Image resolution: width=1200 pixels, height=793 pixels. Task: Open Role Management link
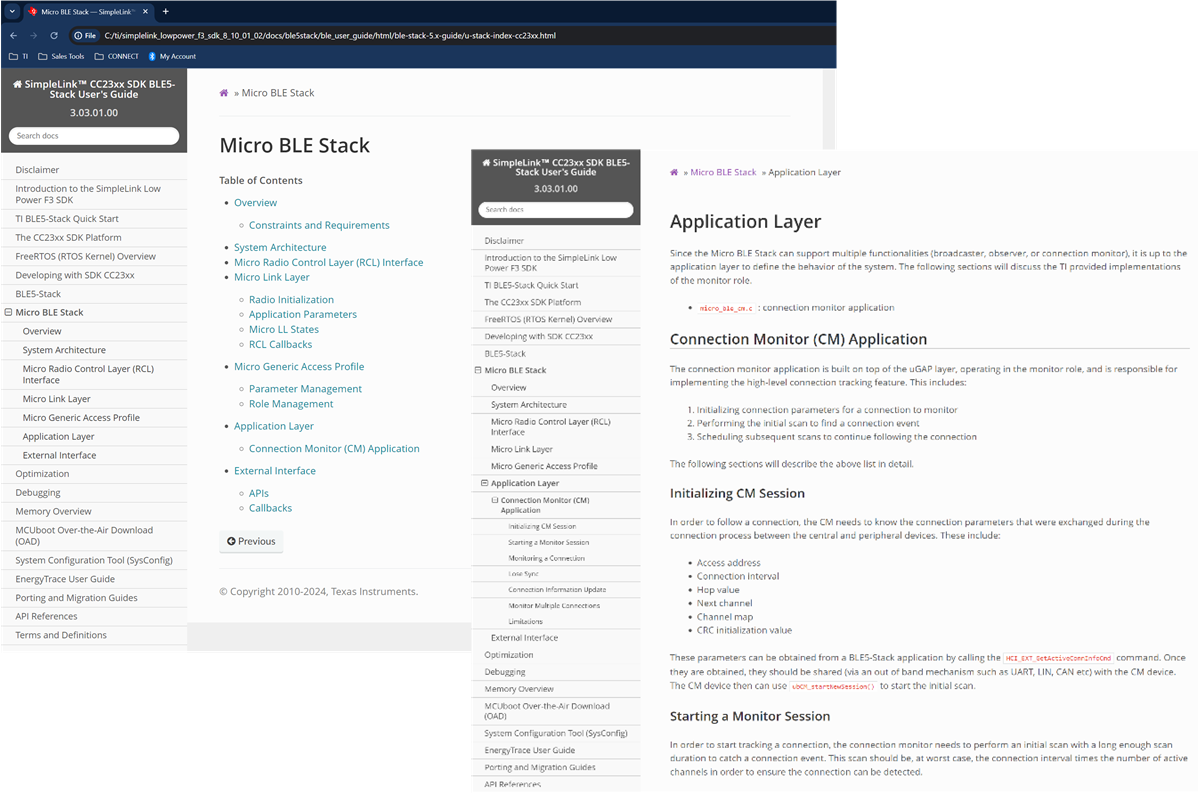coord(291,404)
